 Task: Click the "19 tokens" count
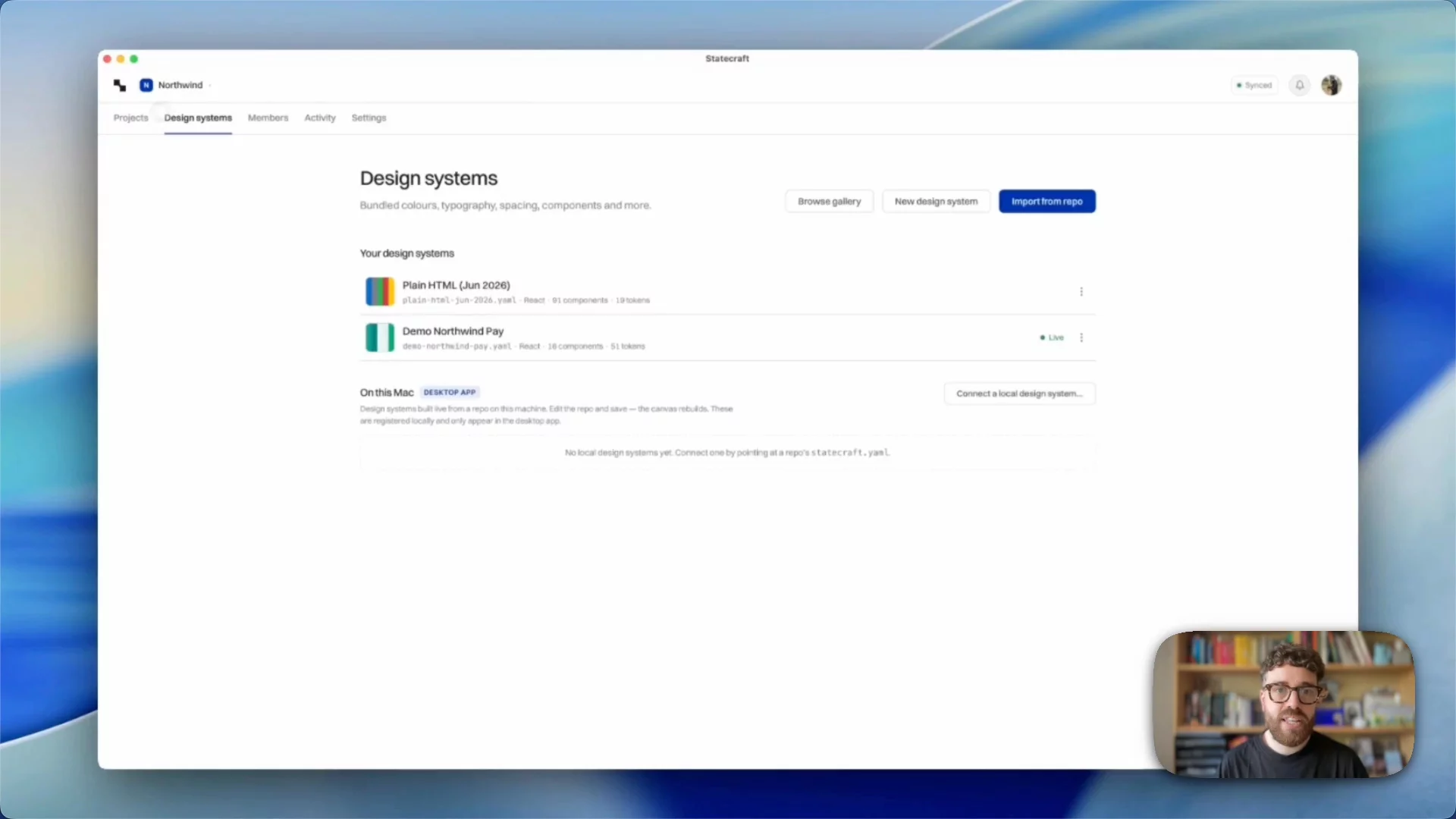tap(632, 300)
